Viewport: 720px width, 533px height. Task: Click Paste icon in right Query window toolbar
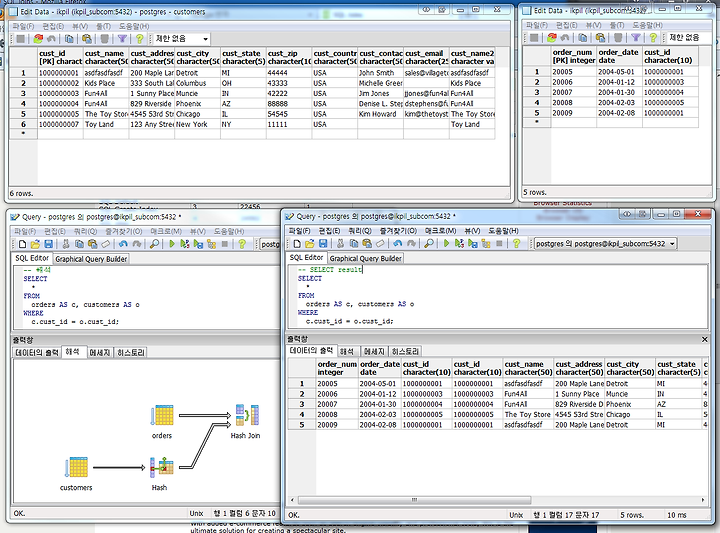(367, 244)
